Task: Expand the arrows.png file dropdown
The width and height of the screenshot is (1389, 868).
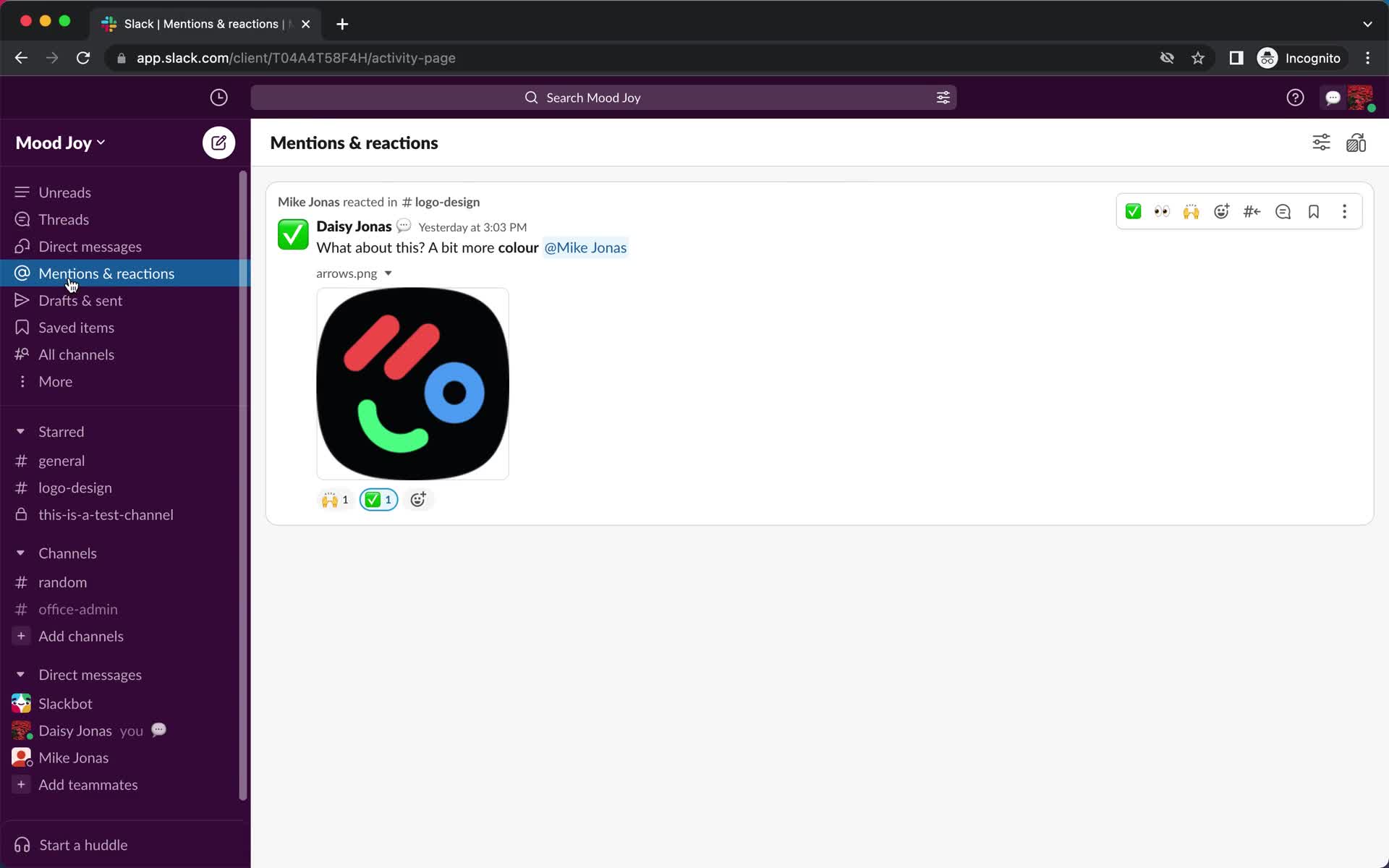Action: (388, 273)
